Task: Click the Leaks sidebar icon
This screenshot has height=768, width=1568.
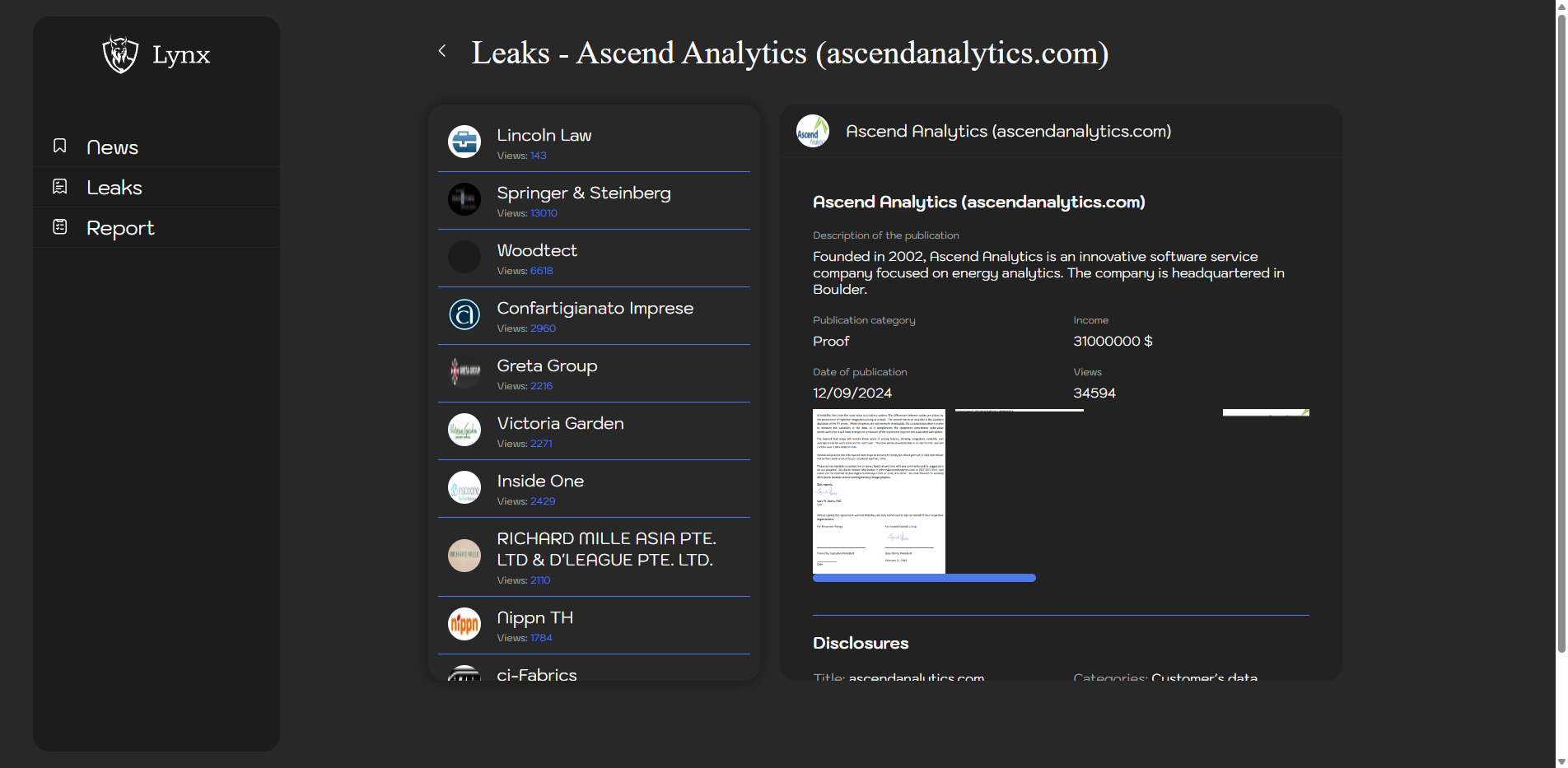Action: tap(60, 187)
